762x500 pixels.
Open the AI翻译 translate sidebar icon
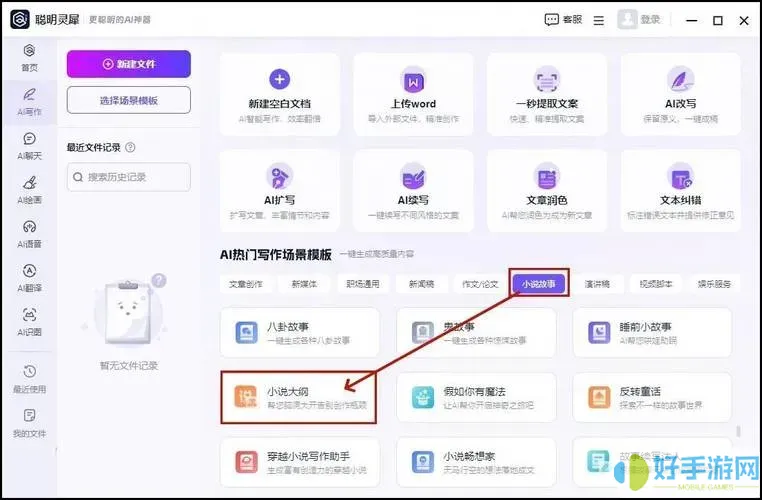click(x=29, y=271)
